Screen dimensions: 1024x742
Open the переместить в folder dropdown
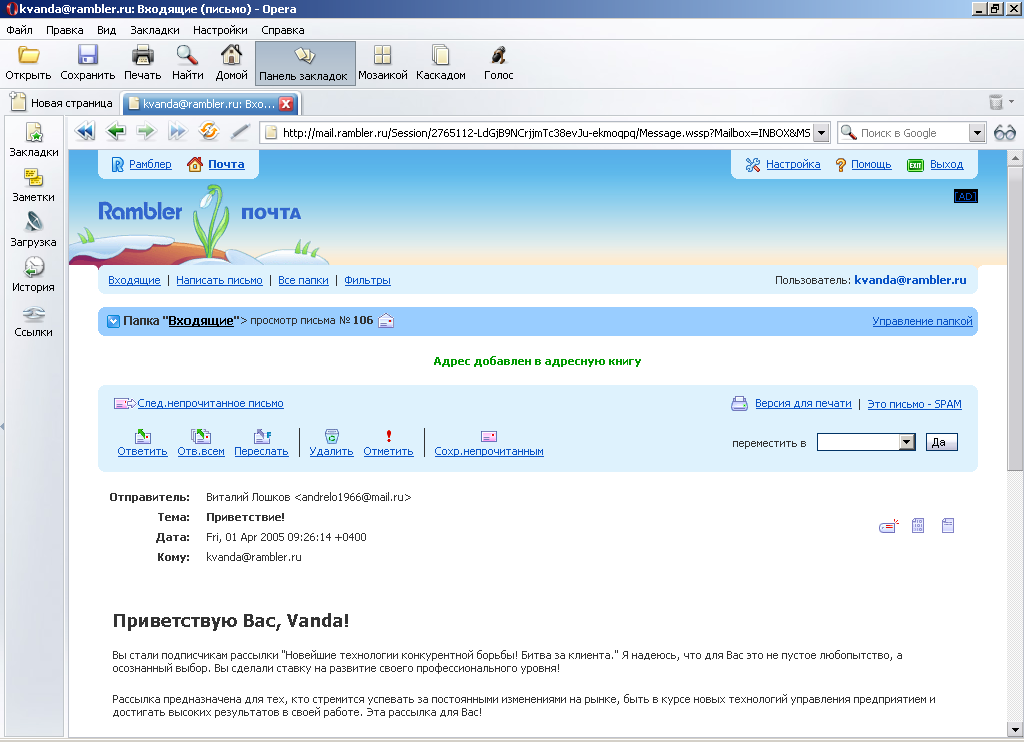pyautogui.click(x=906, y=442)
